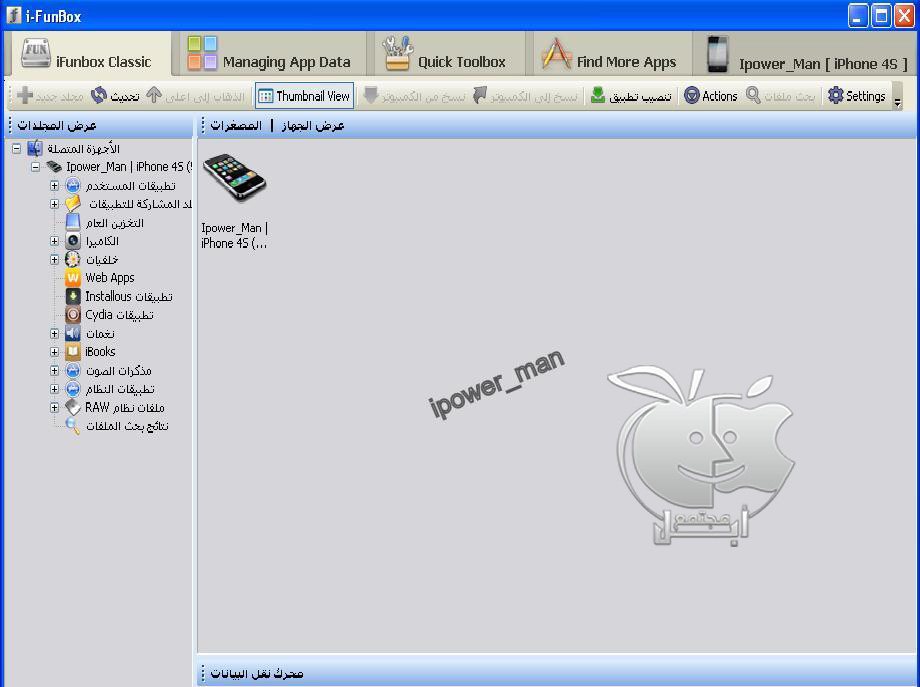Expand the iBooks tree node
The width and height of the screenshot is (920, 687).
(54, 352)
